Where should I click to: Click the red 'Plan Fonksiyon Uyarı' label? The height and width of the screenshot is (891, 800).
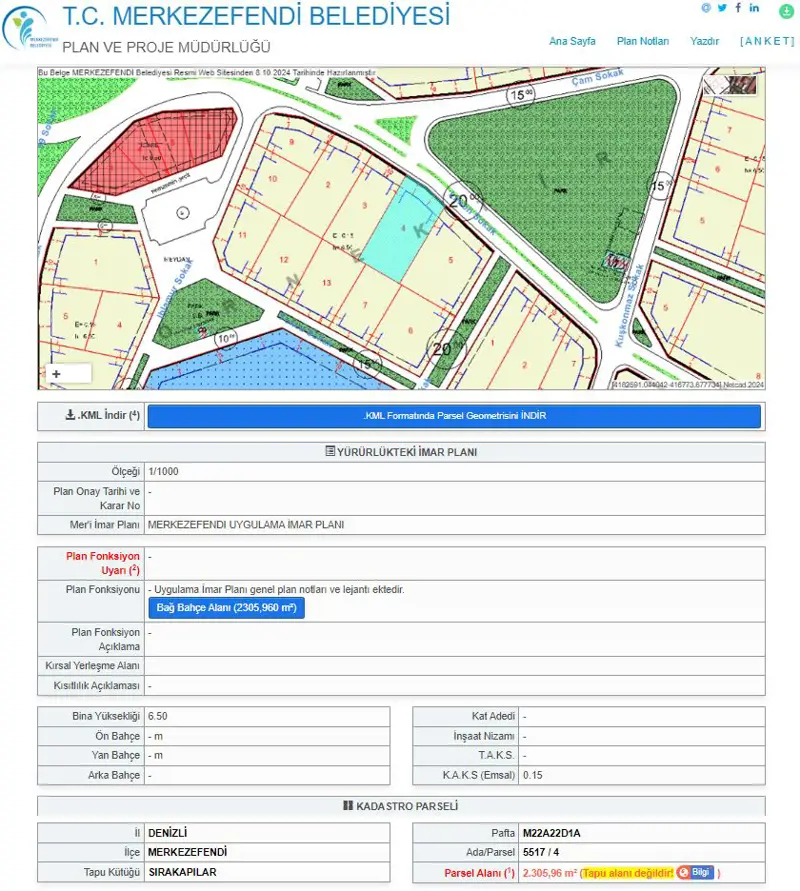tap(103, 563)
